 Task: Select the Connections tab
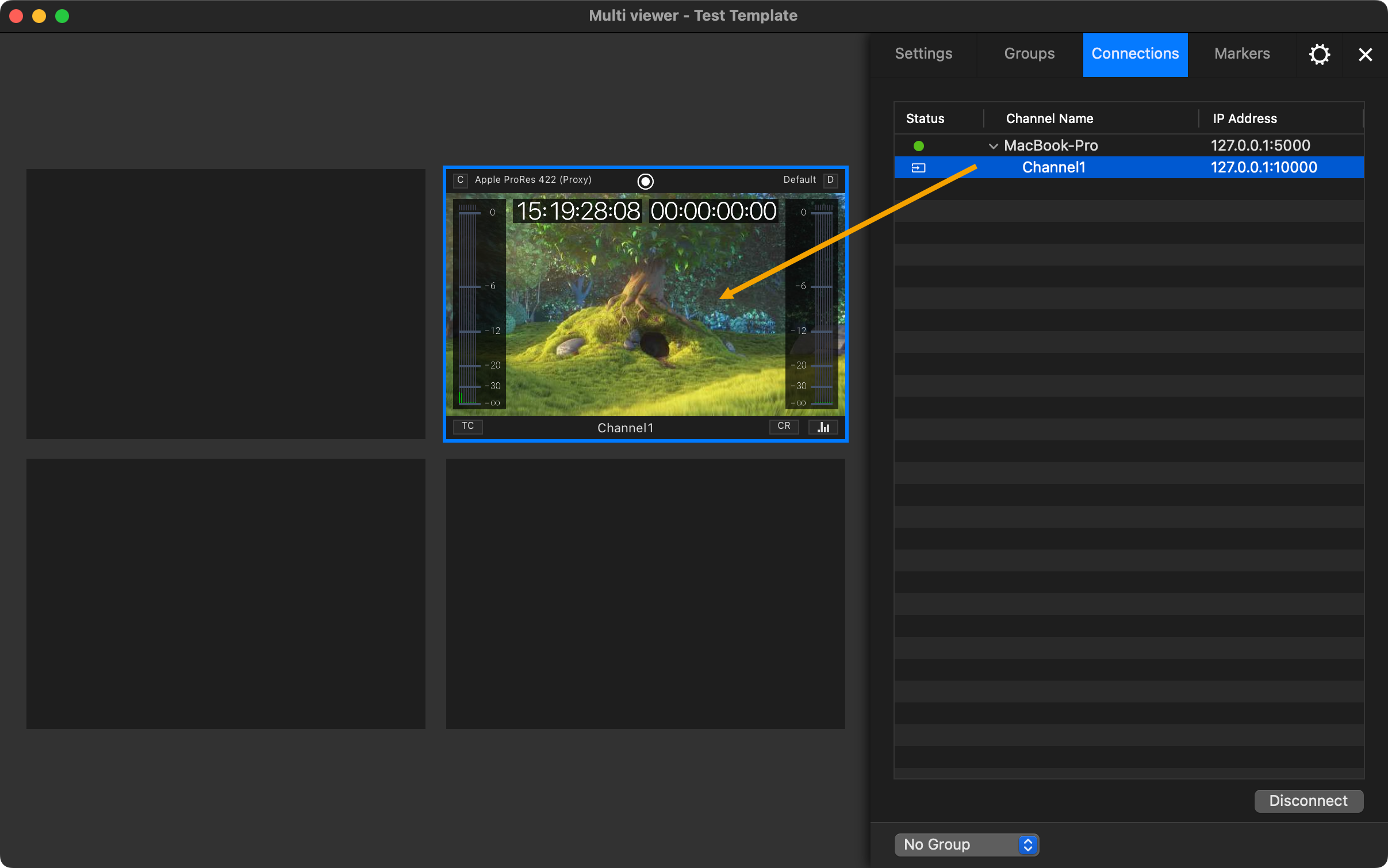click(x=1135, y=53)
